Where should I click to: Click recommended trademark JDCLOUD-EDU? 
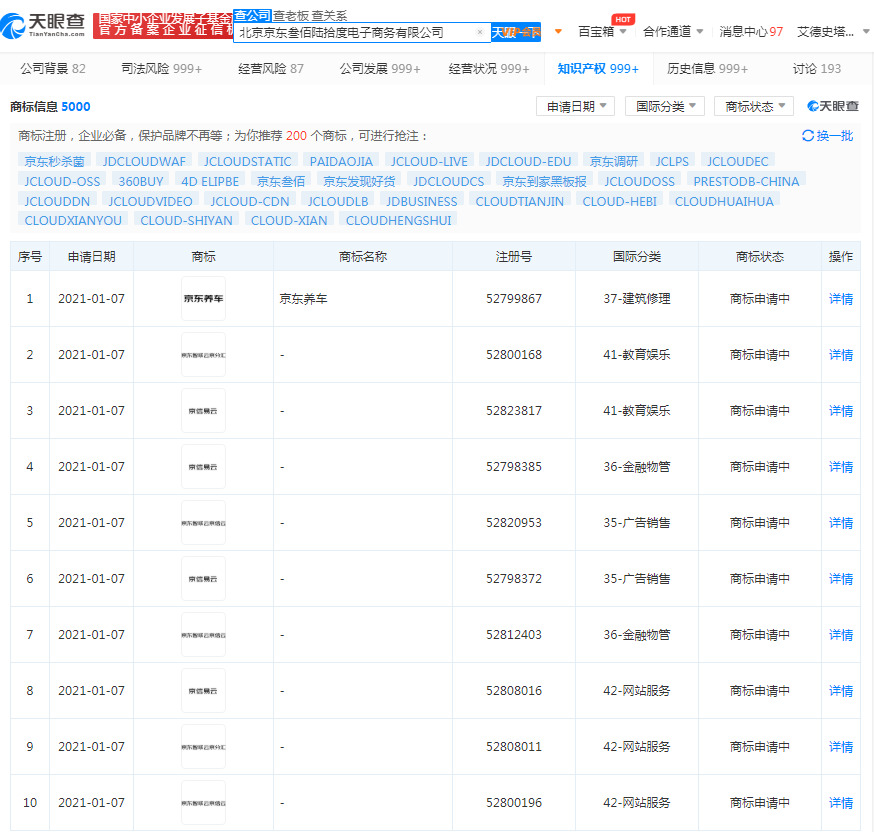tap(528, 161)
